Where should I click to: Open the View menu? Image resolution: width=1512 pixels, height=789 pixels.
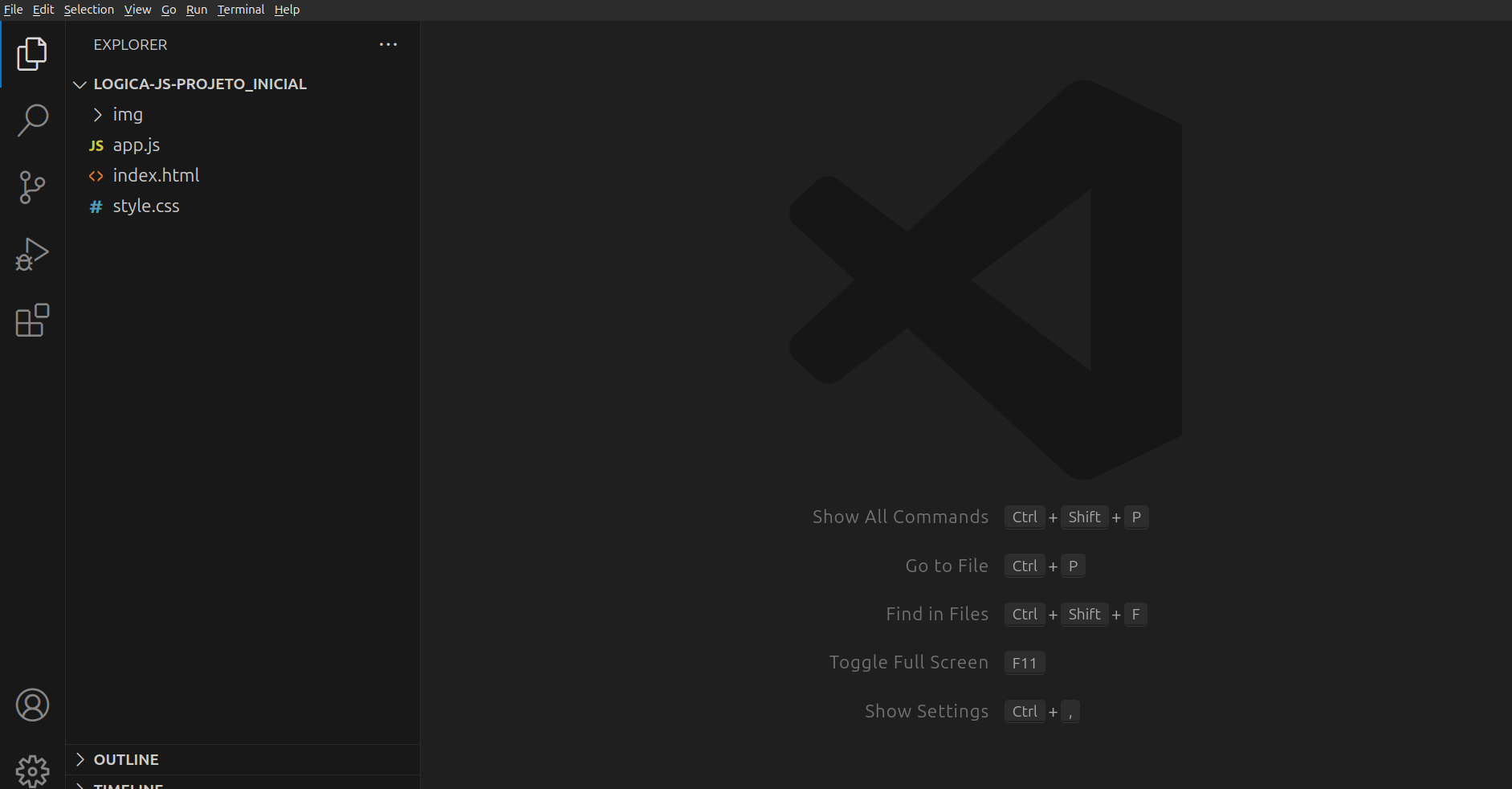click(137, 10)
